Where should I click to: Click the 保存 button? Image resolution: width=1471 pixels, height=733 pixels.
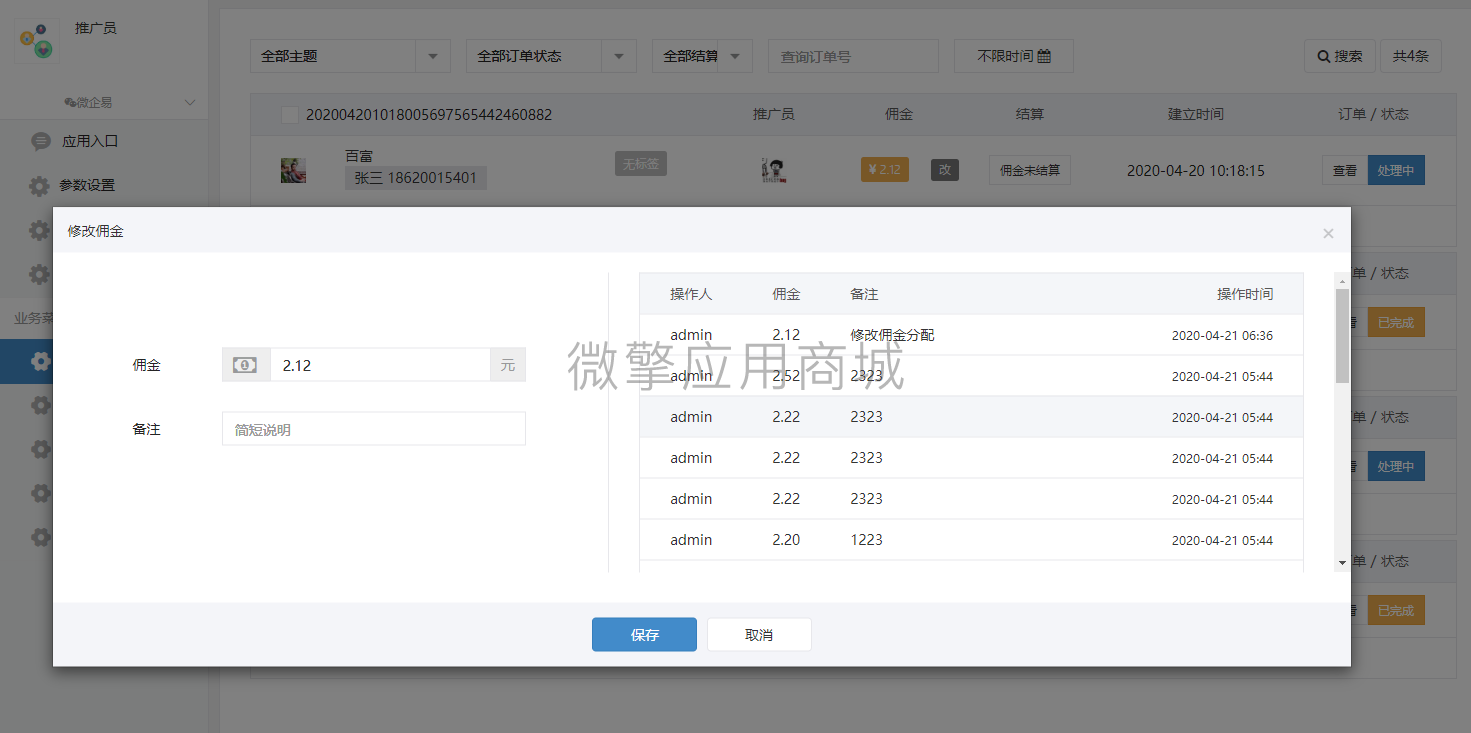tap(644, 635)
